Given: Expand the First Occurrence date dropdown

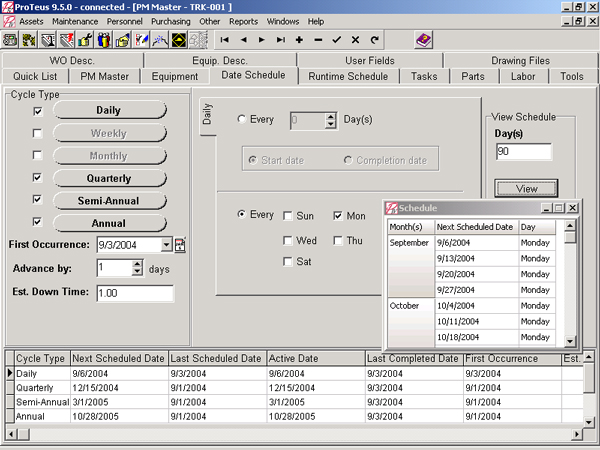Looking at the screenshot, I should coord(166,244).
